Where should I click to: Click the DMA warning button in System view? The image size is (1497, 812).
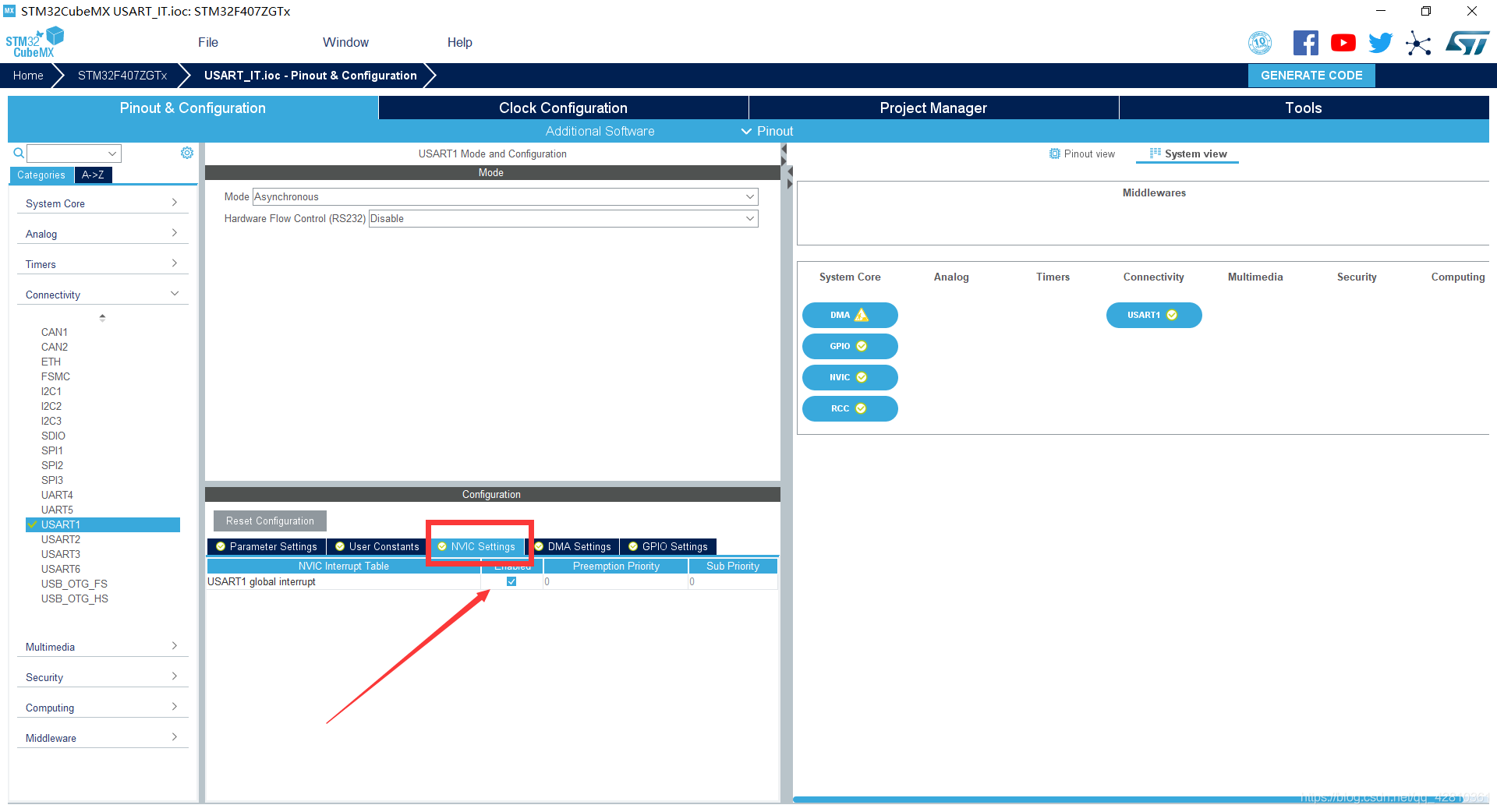850,315
